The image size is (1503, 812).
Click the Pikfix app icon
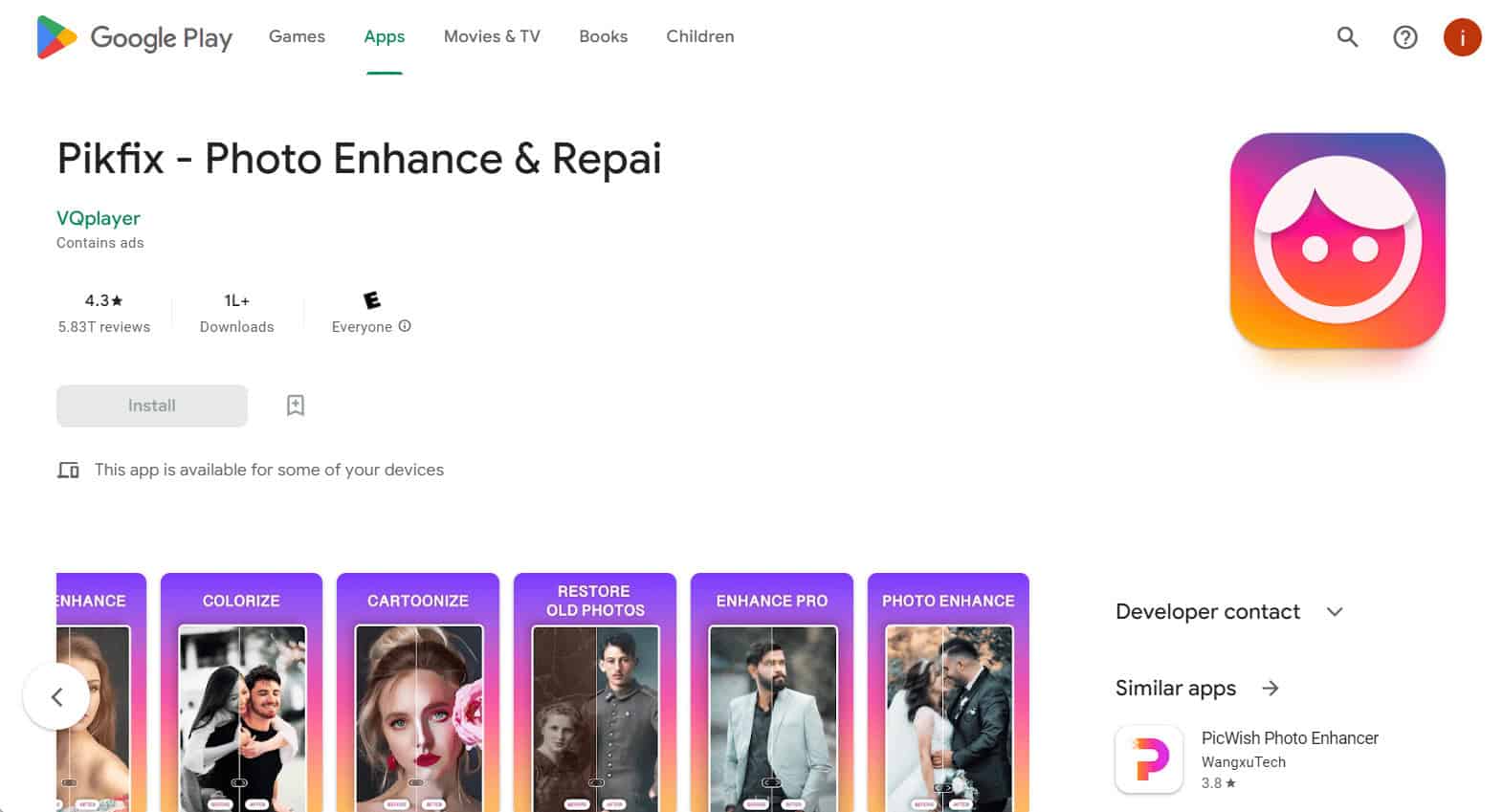tap(1337, 241)
